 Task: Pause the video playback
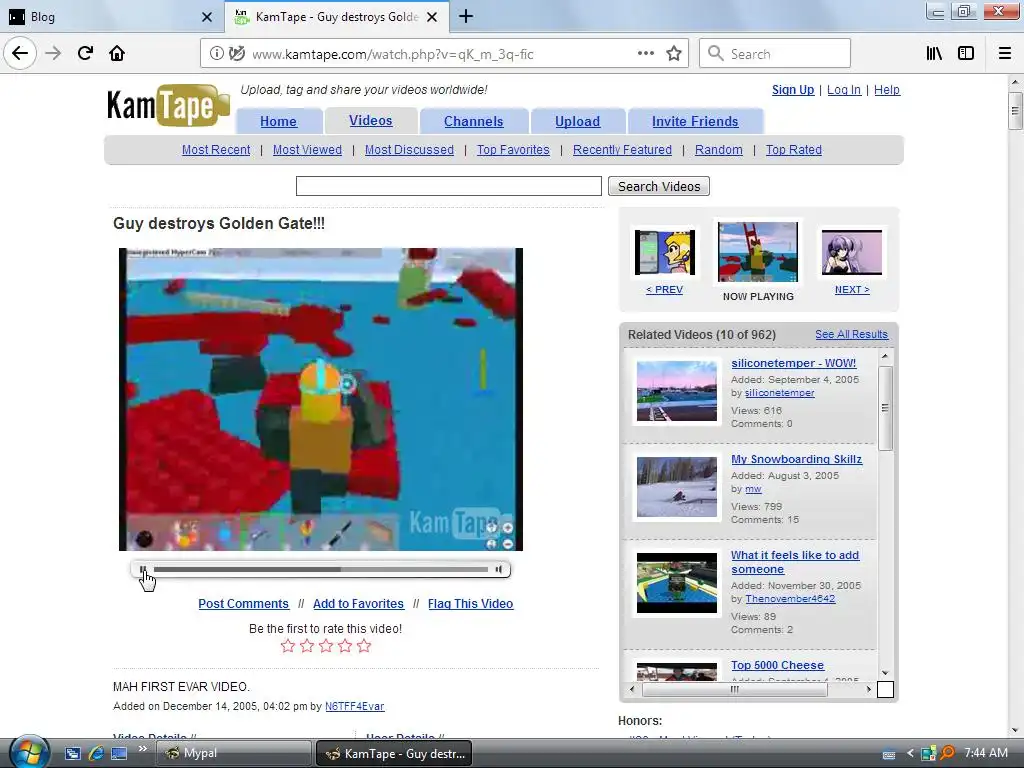[143, 569]
